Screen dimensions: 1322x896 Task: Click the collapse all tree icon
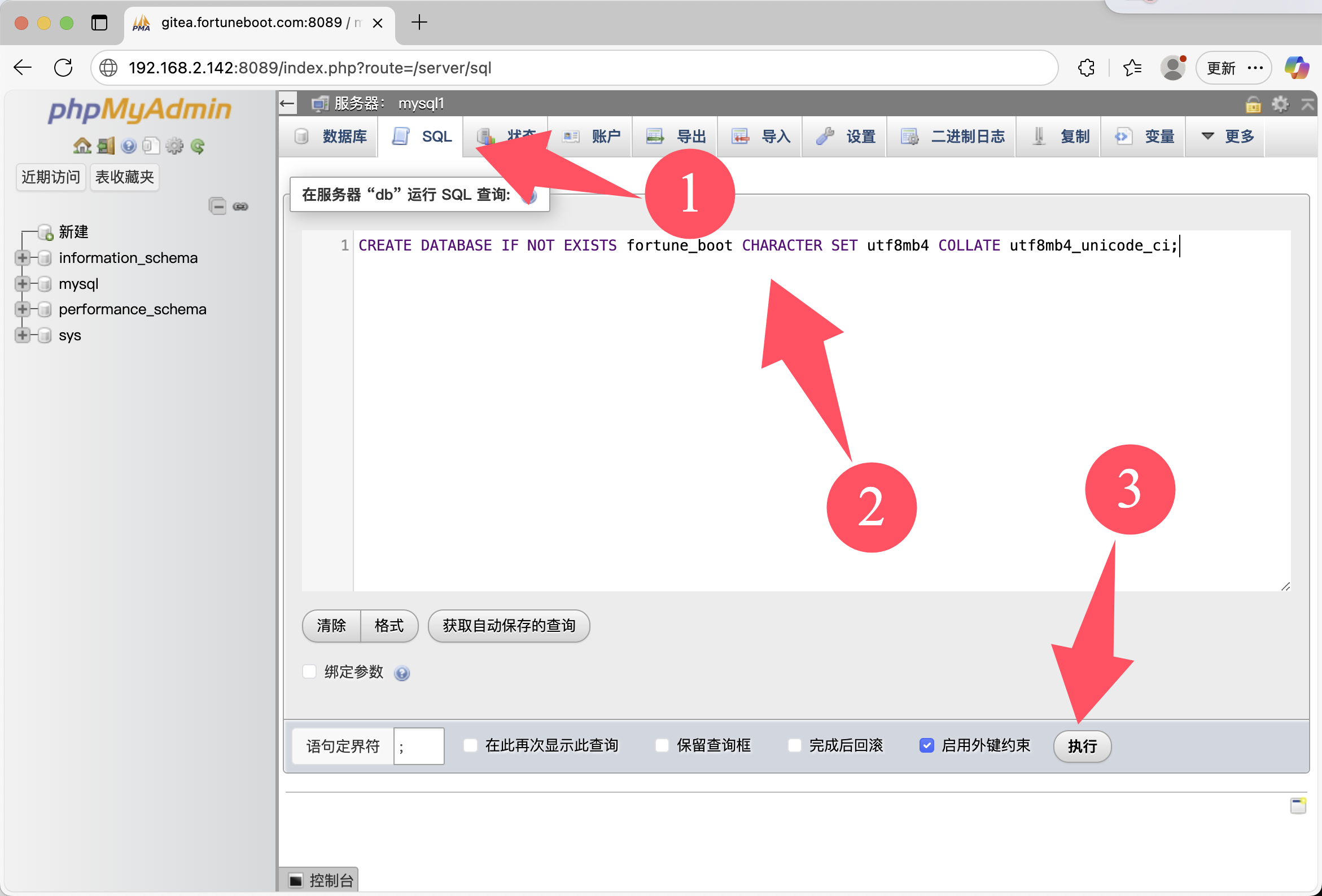[x=217, y=206]
